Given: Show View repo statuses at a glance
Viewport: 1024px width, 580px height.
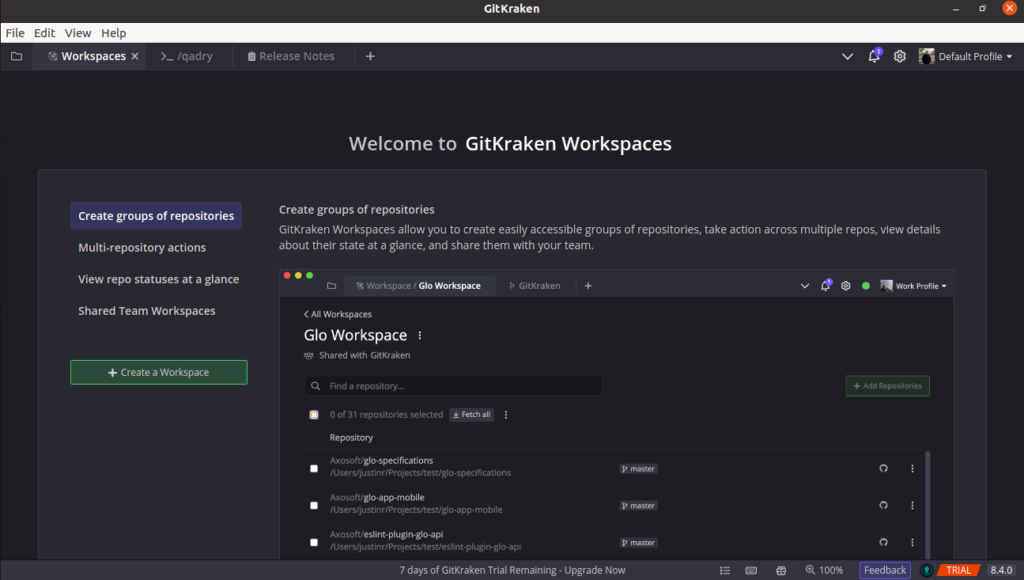Looking at the screenshot, I should 159,279.
